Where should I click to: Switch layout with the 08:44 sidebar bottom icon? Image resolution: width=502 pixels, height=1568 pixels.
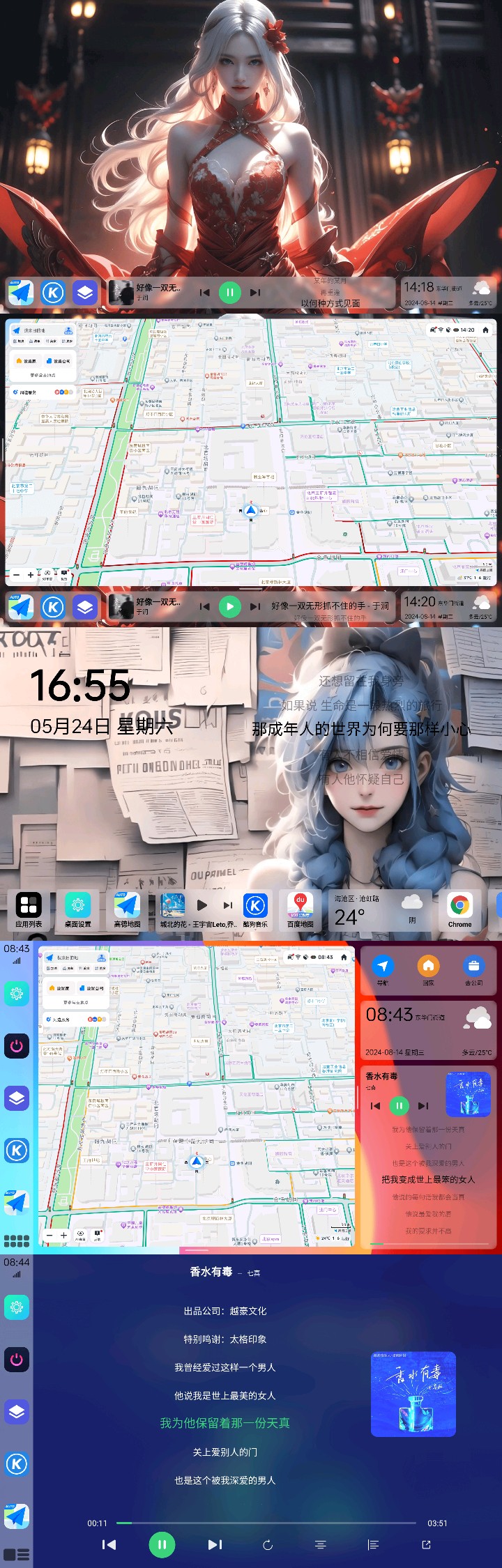pyautogui.click(x=17, y=1555)
